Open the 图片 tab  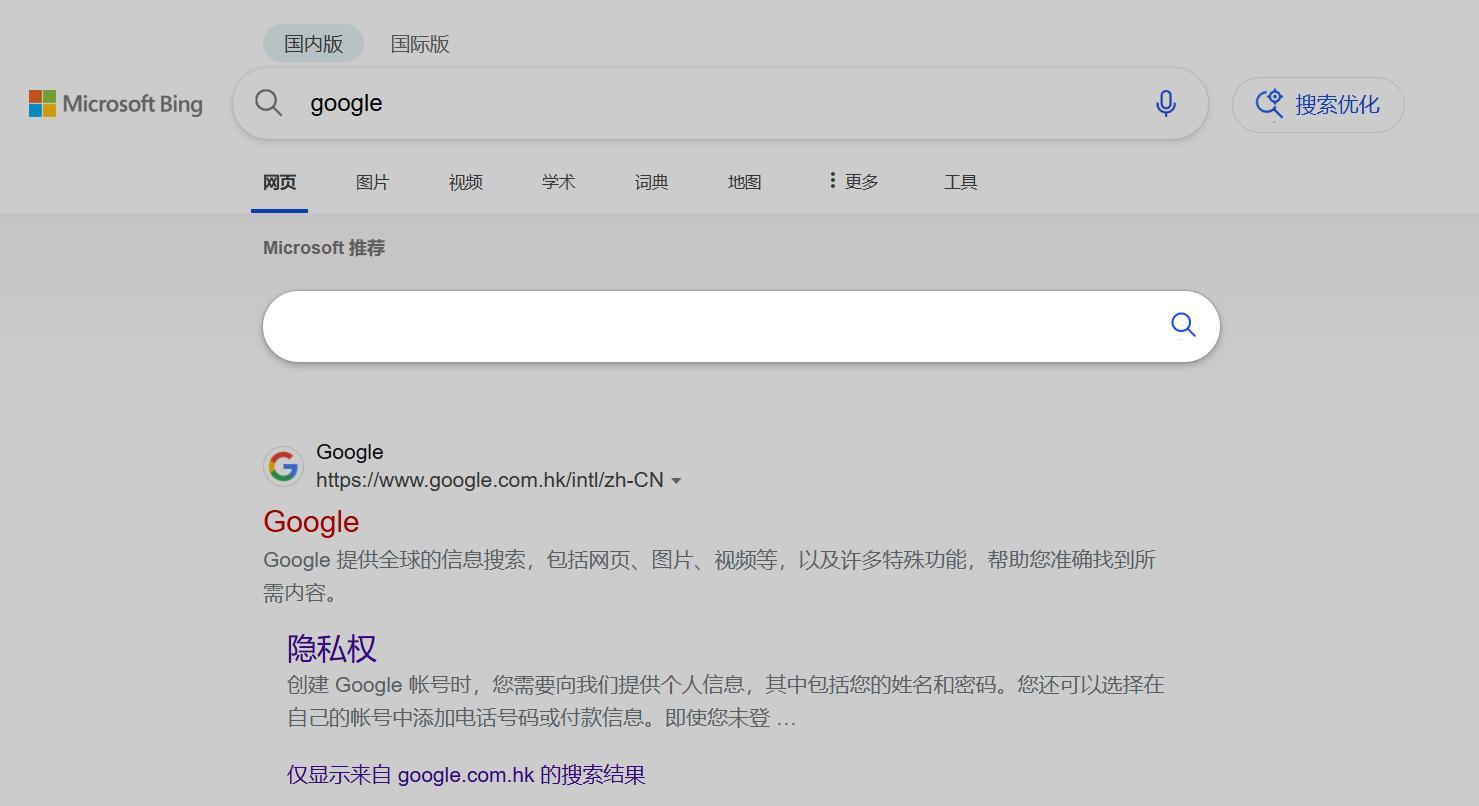pos(372,182)
